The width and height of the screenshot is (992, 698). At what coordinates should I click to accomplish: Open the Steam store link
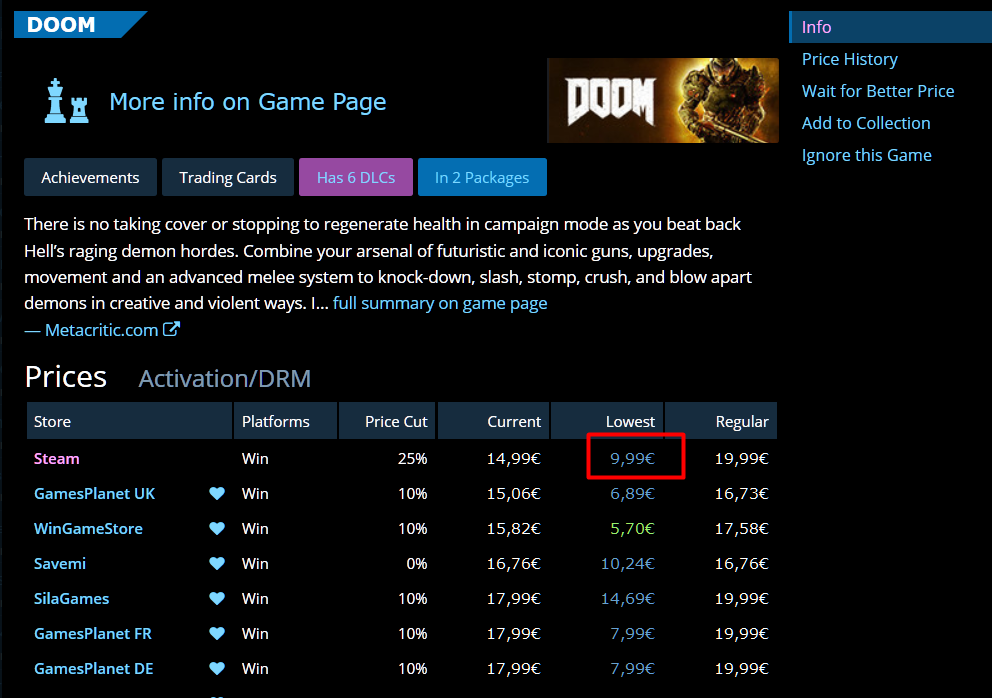coord(56,459)
